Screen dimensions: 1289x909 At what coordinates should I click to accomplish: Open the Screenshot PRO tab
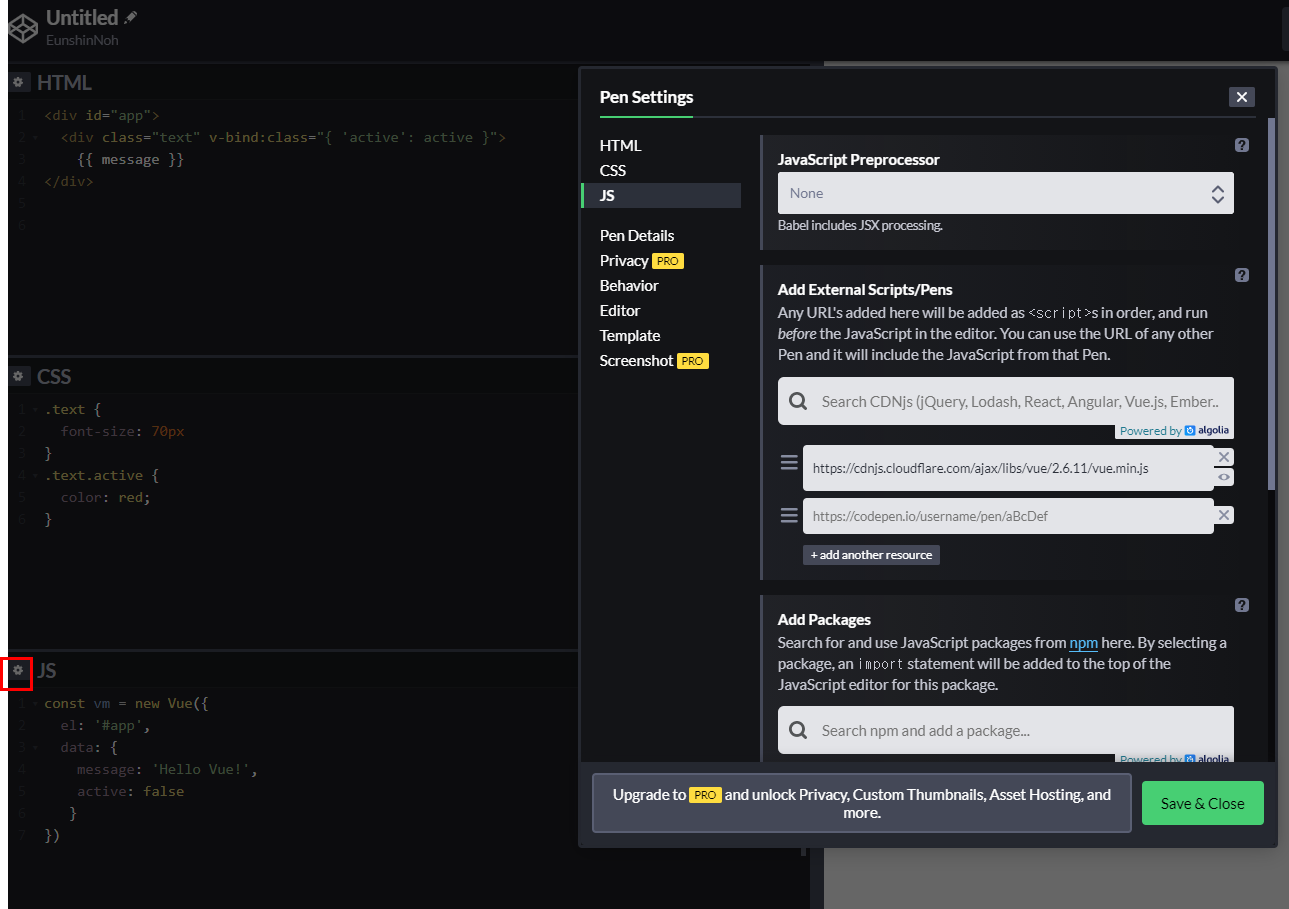[x=654, y=360]
